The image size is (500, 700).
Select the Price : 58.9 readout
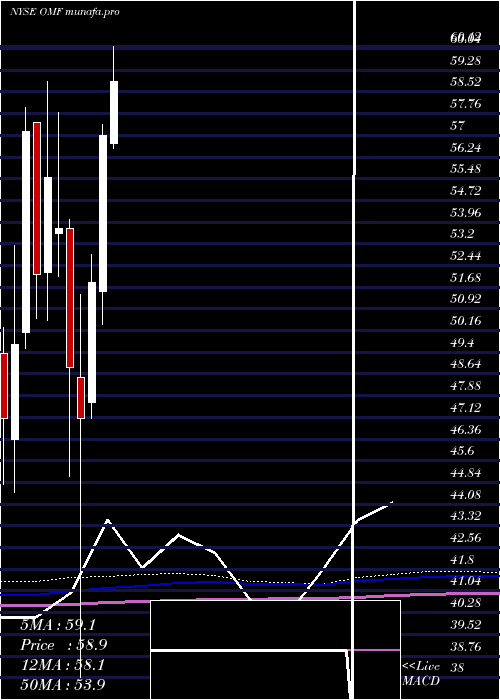64,645
